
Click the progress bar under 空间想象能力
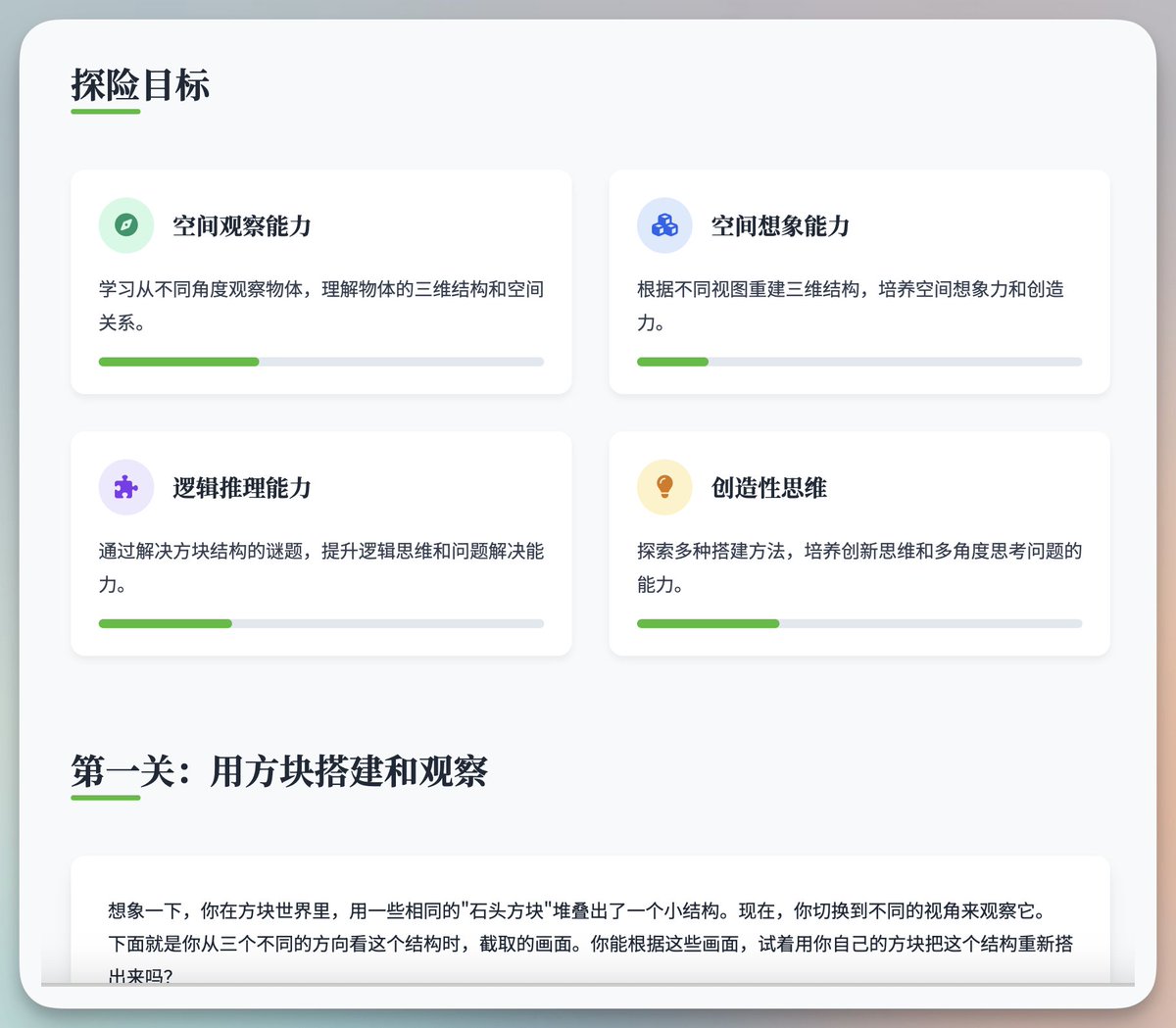[x=859, y=362]
